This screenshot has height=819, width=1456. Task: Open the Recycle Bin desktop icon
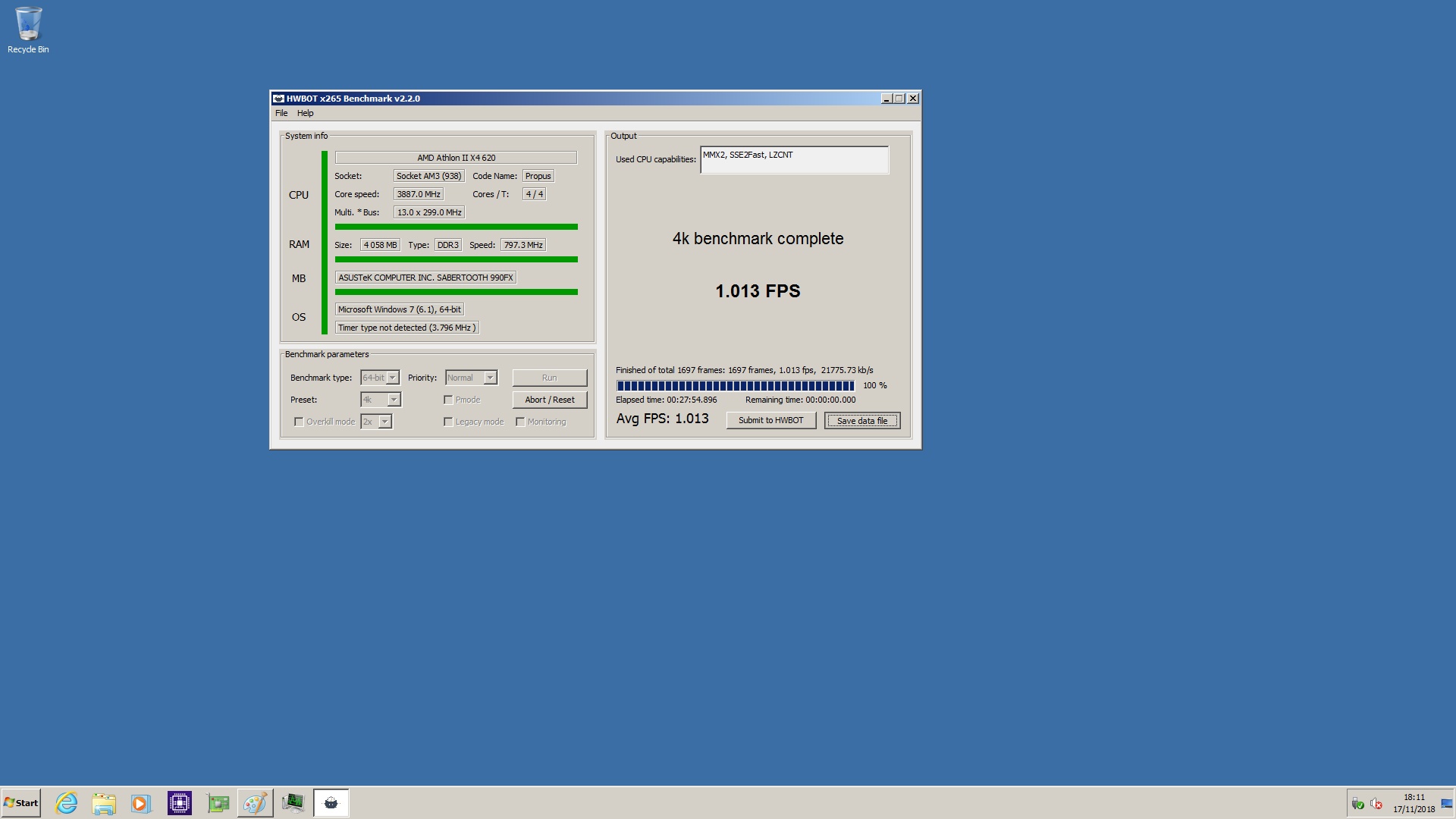pos(28,30)
